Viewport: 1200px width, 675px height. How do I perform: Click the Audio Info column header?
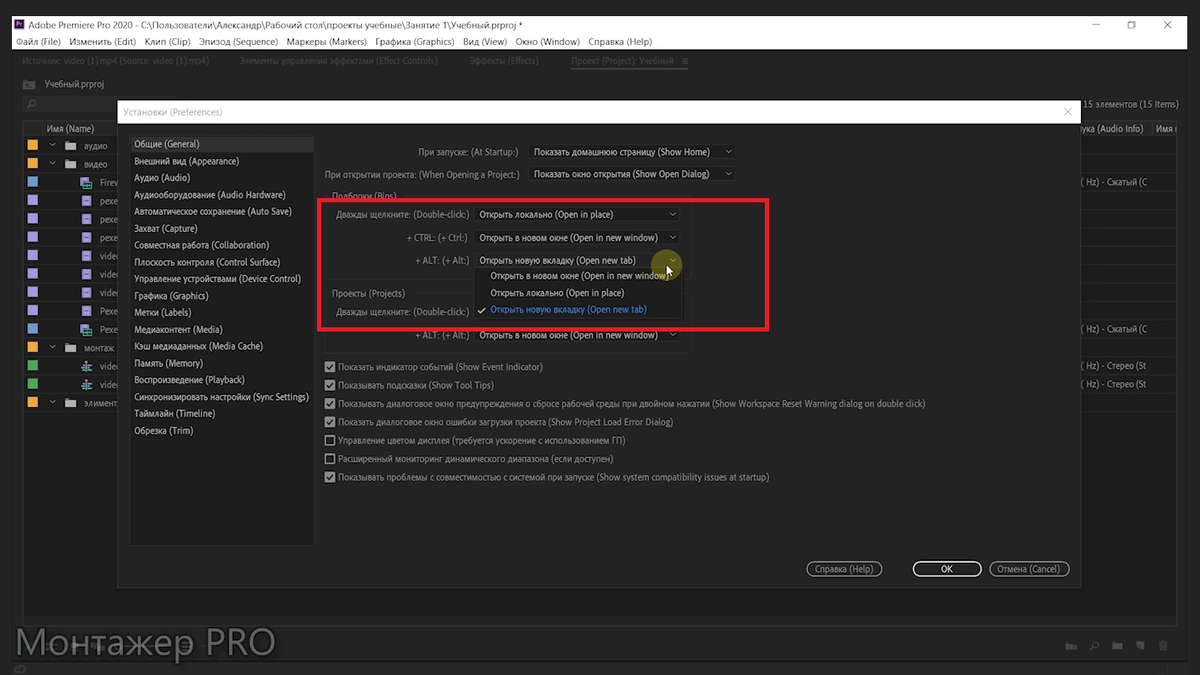[1113, 129]
